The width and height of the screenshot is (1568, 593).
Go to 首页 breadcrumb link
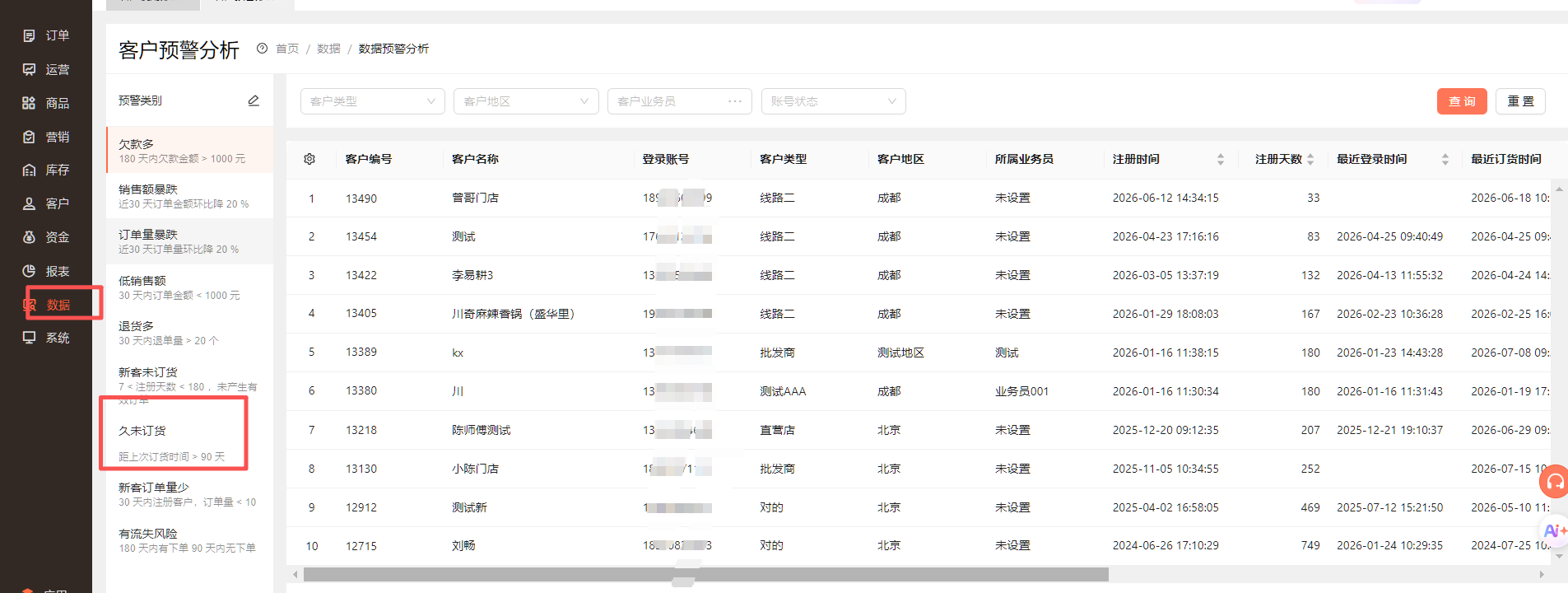[287, 49]
